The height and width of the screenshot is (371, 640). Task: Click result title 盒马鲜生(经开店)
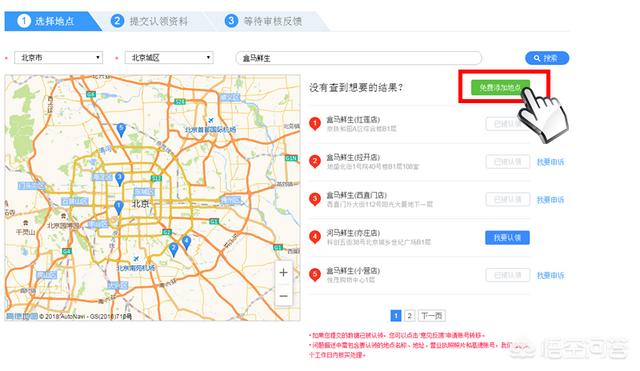tap(353, 157)
